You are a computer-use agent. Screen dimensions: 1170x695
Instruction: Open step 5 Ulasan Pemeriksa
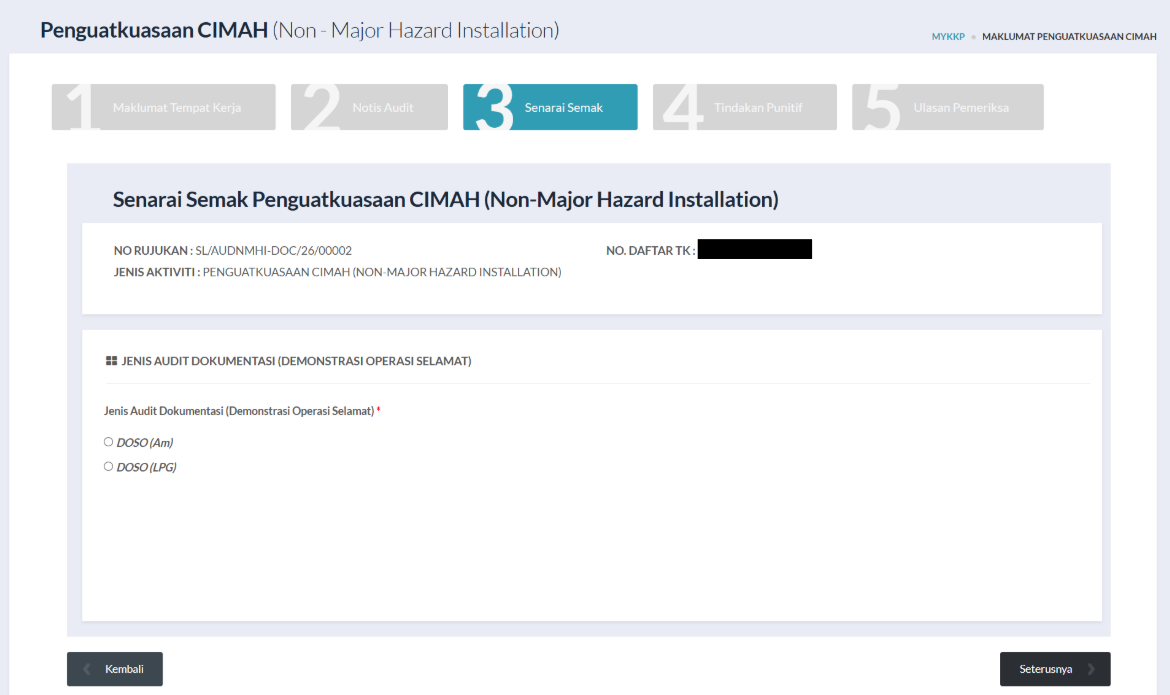pos(948,107)
